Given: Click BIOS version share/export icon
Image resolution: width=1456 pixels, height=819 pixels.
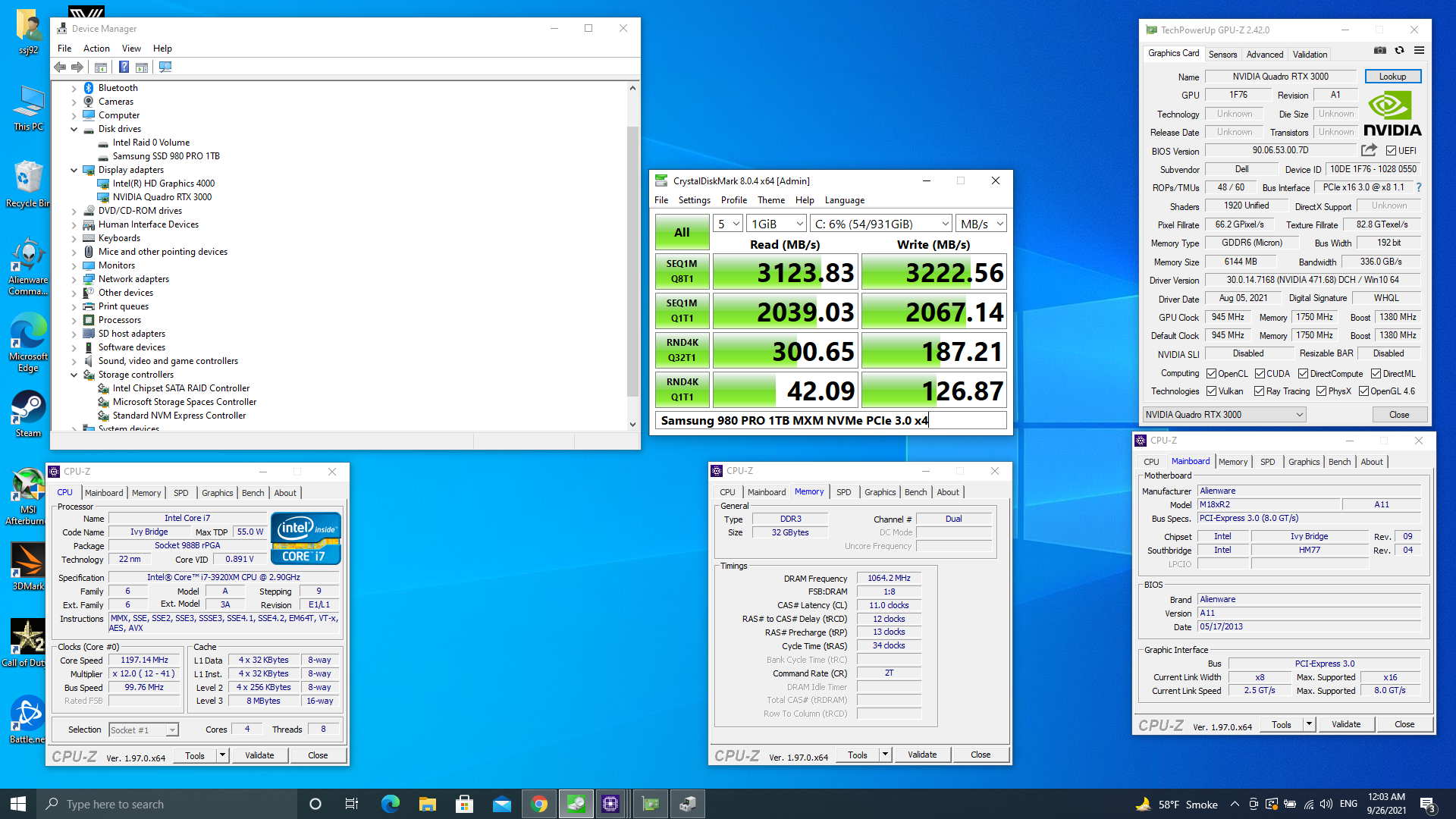Looking at the screenshot, I should tap(1368, 150).
